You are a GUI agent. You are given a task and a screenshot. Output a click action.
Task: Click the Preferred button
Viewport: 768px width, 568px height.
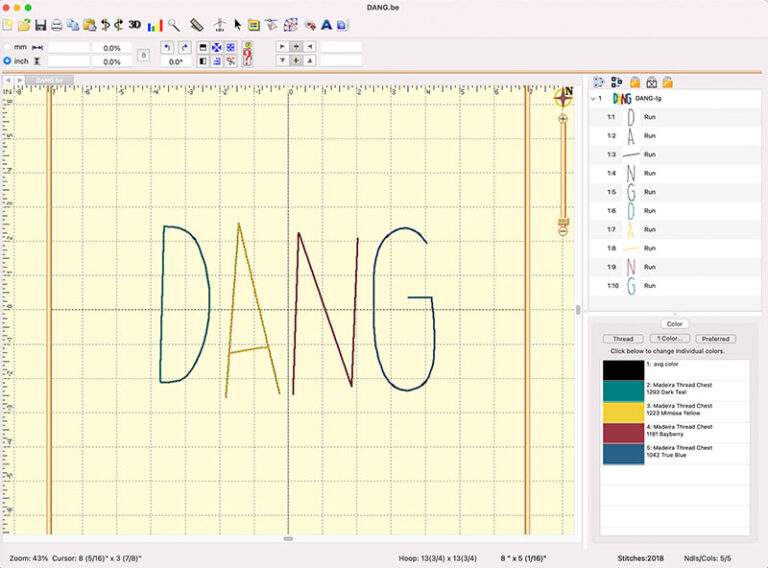pyautogui.click(x=715, y=339)
